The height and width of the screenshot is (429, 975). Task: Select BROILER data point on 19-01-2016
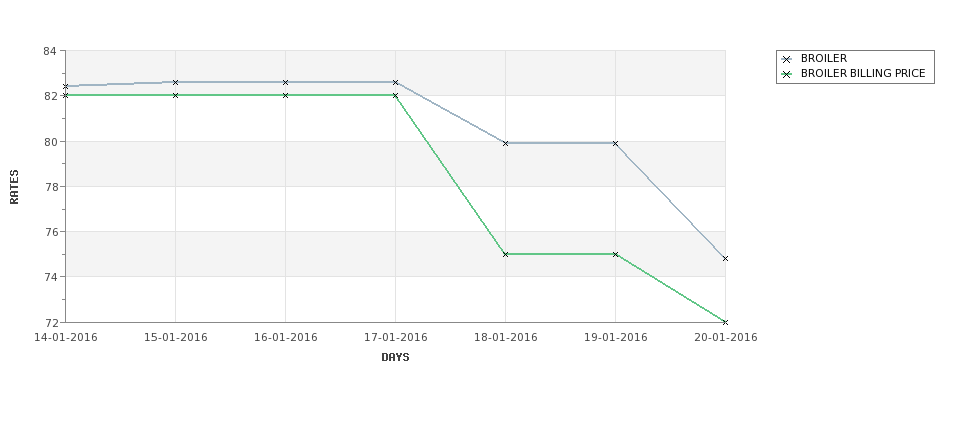pyautogui.click(x=616, y=143)
